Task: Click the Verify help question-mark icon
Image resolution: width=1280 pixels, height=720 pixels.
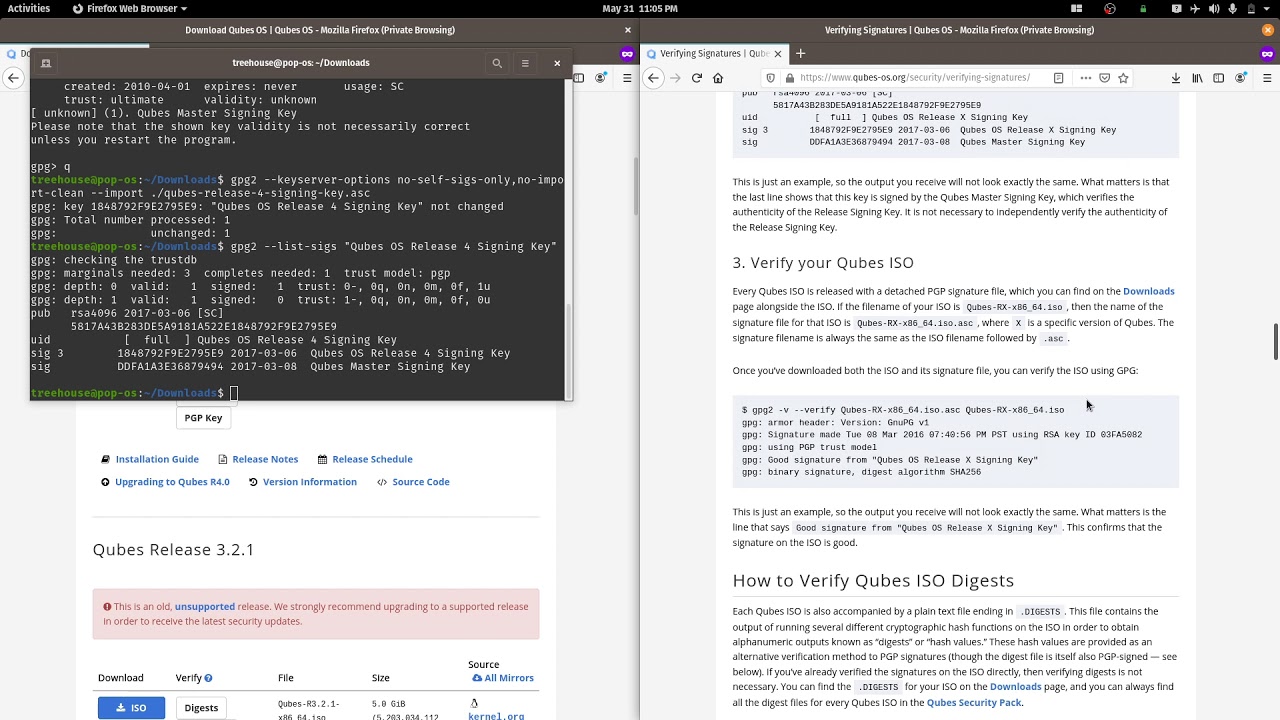Action: pyautogui.click(x=208, y=678)
